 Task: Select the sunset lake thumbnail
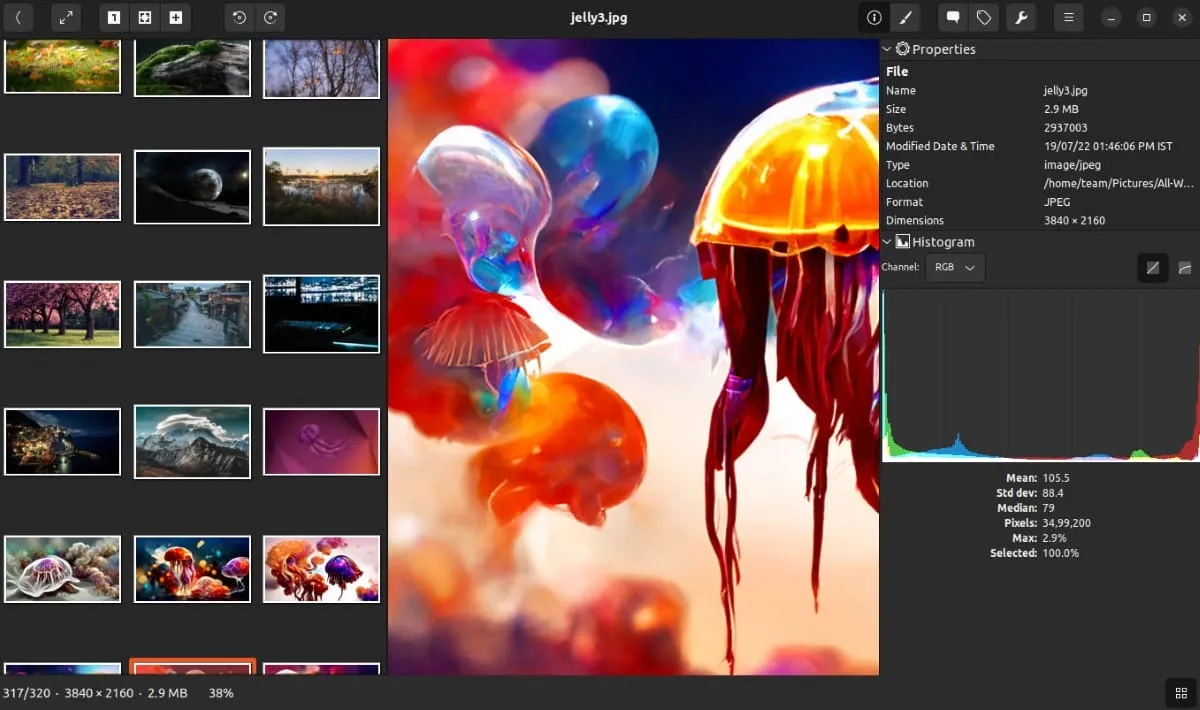point(321,187)
